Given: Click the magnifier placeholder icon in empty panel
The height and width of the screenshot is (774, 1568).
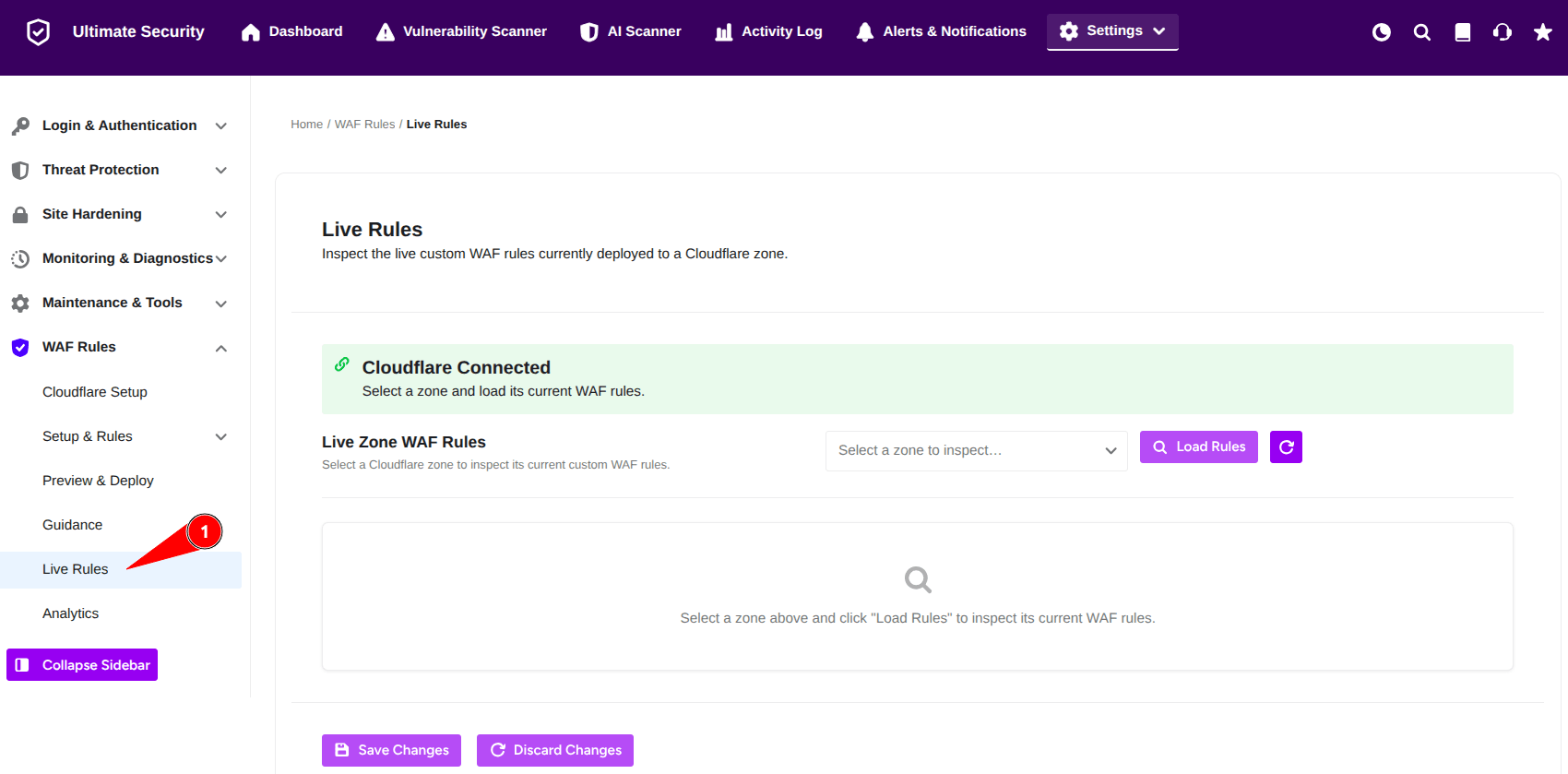Looking at the screenshot, I should point(918,579).
